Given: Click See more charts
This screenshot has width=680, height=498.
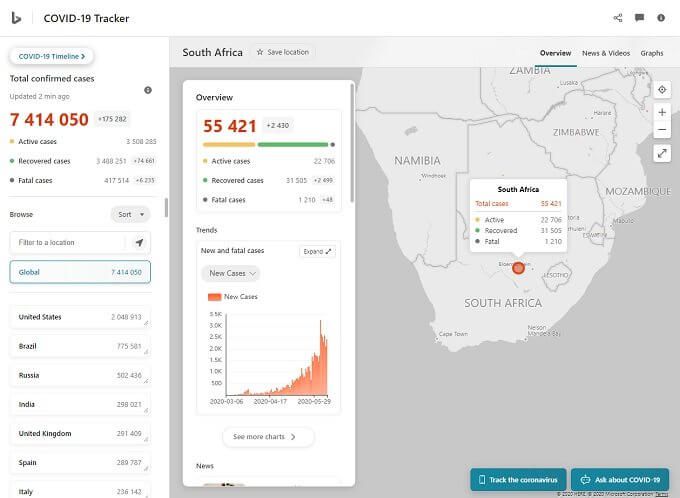Looking at the screenshot, I should (x=268, y=437).
